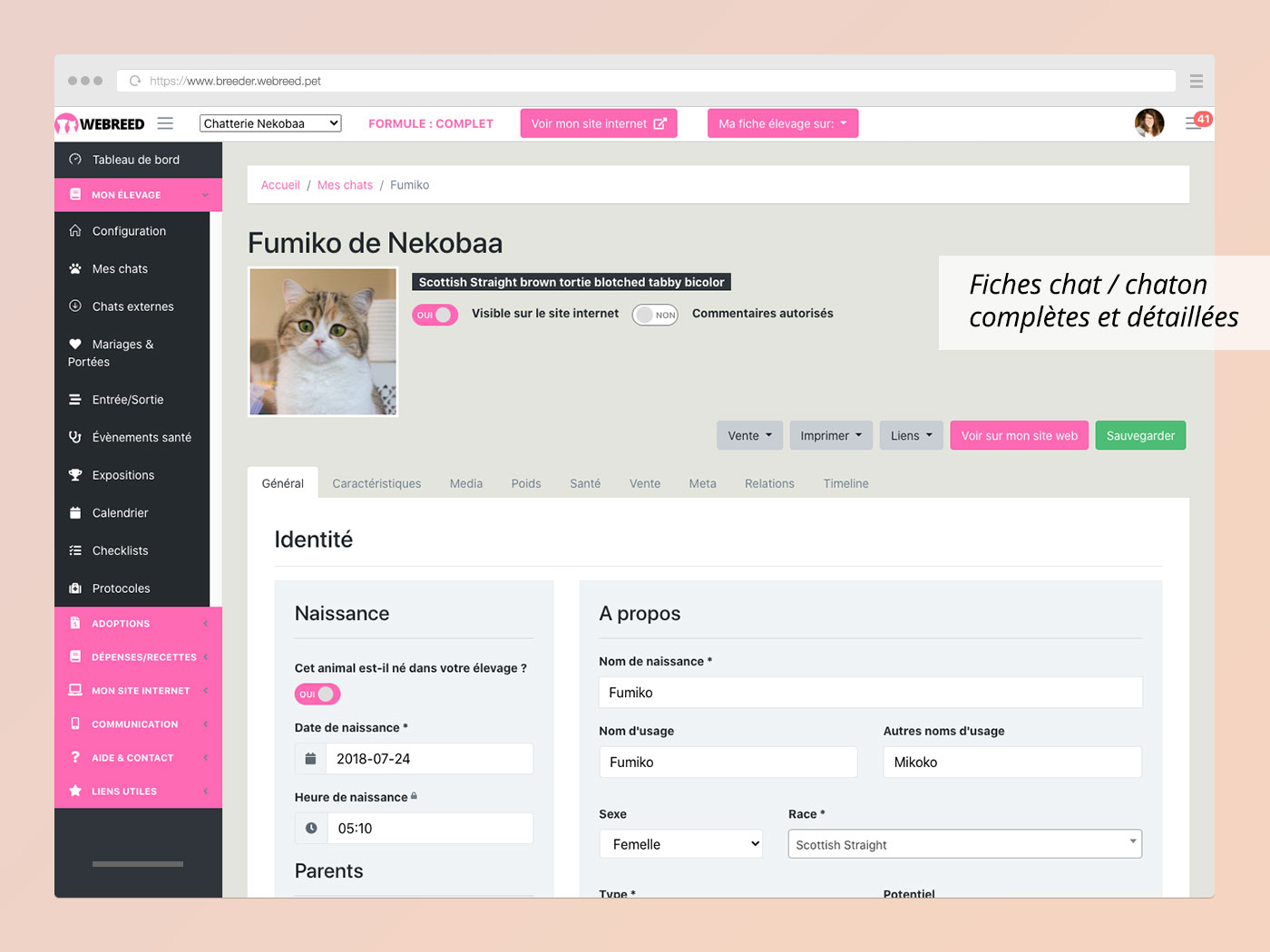The image size is (1270, 952).
Task: Click the clock icon beside heure de naissance
Action: (310, 829)
